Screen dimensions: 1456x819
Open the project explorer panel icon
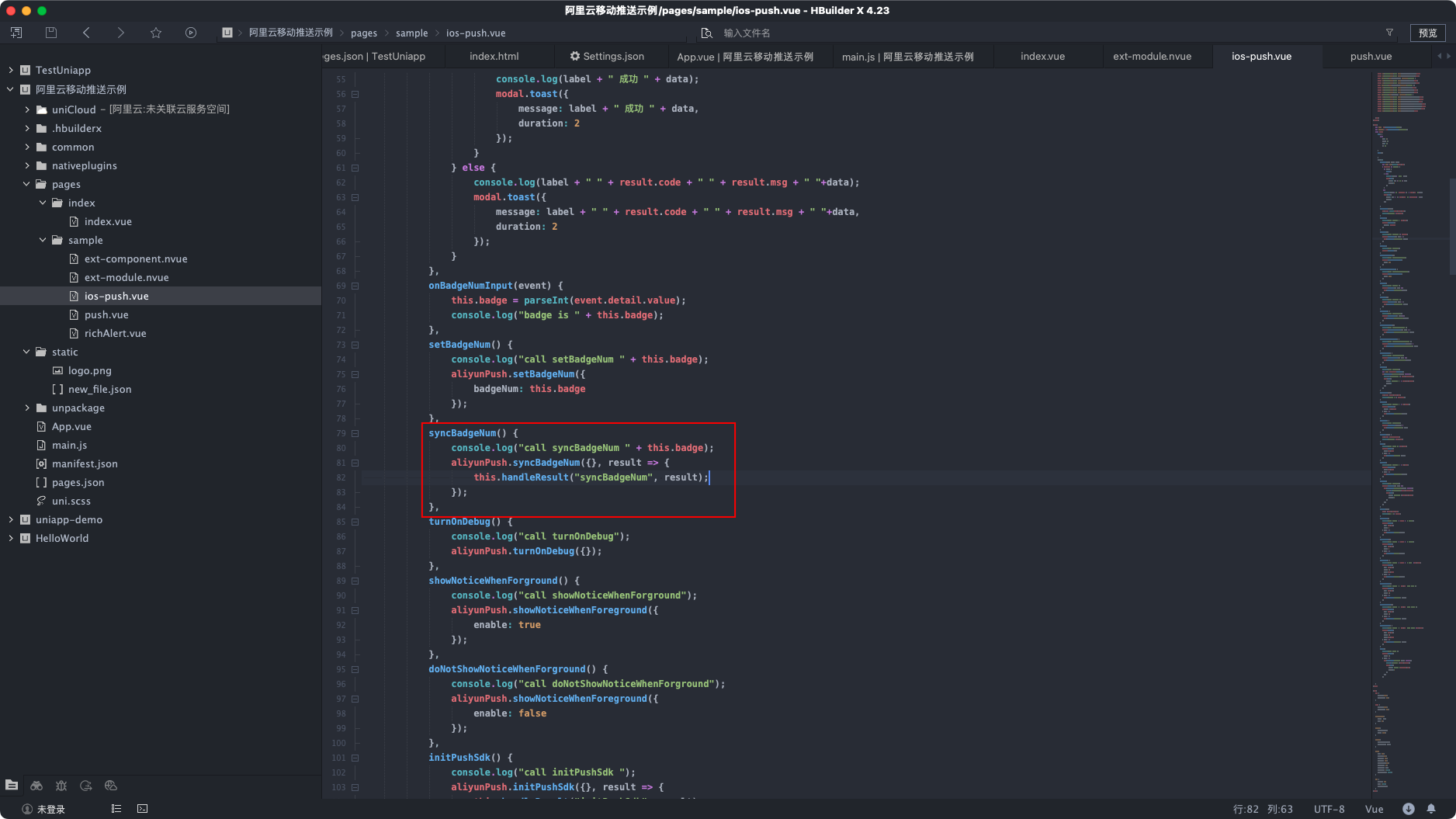point(12,786)
